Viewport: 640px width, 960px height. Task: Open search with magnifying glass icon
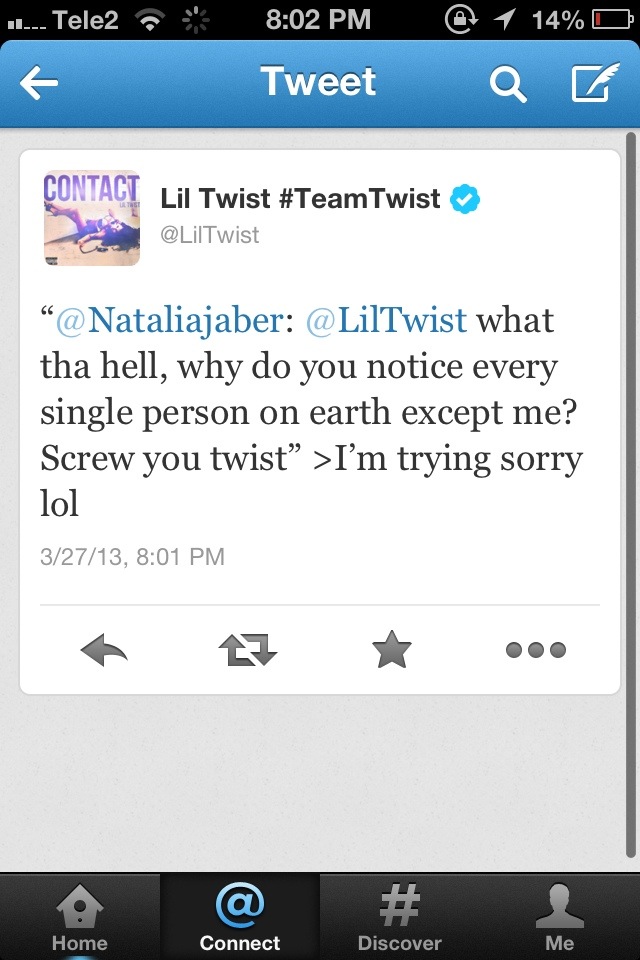(x=508, y=84)
